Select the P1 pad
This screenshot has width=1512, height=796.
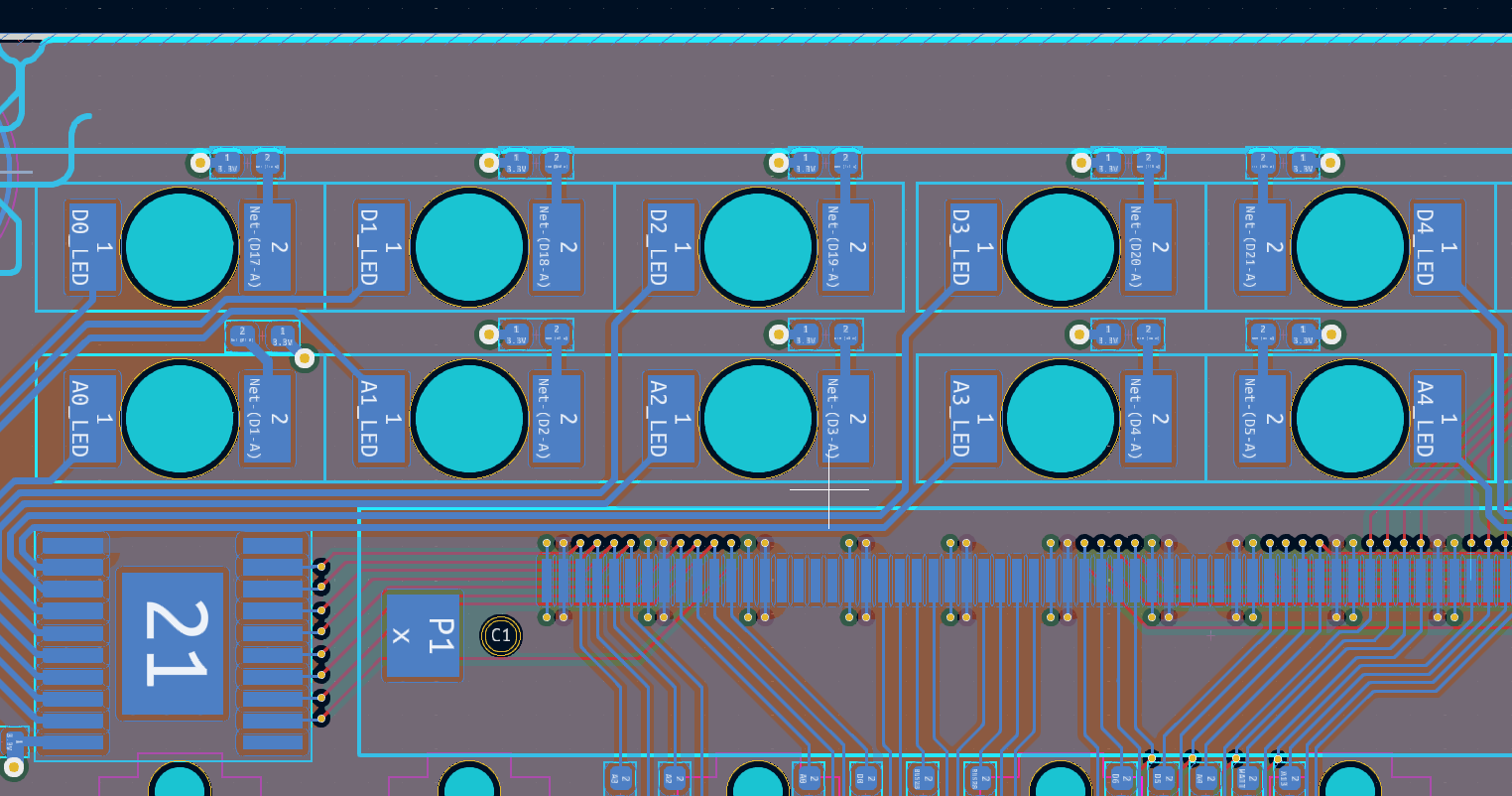point(423,635)
